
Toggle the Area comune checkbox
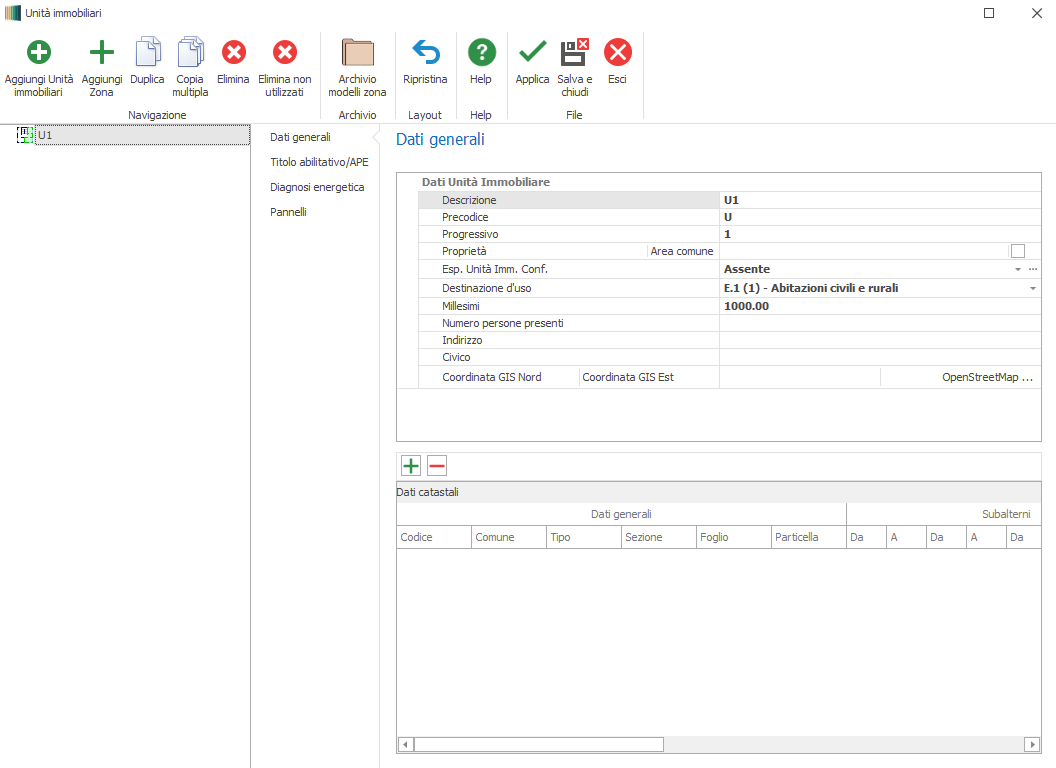[x=1018, y=251]
